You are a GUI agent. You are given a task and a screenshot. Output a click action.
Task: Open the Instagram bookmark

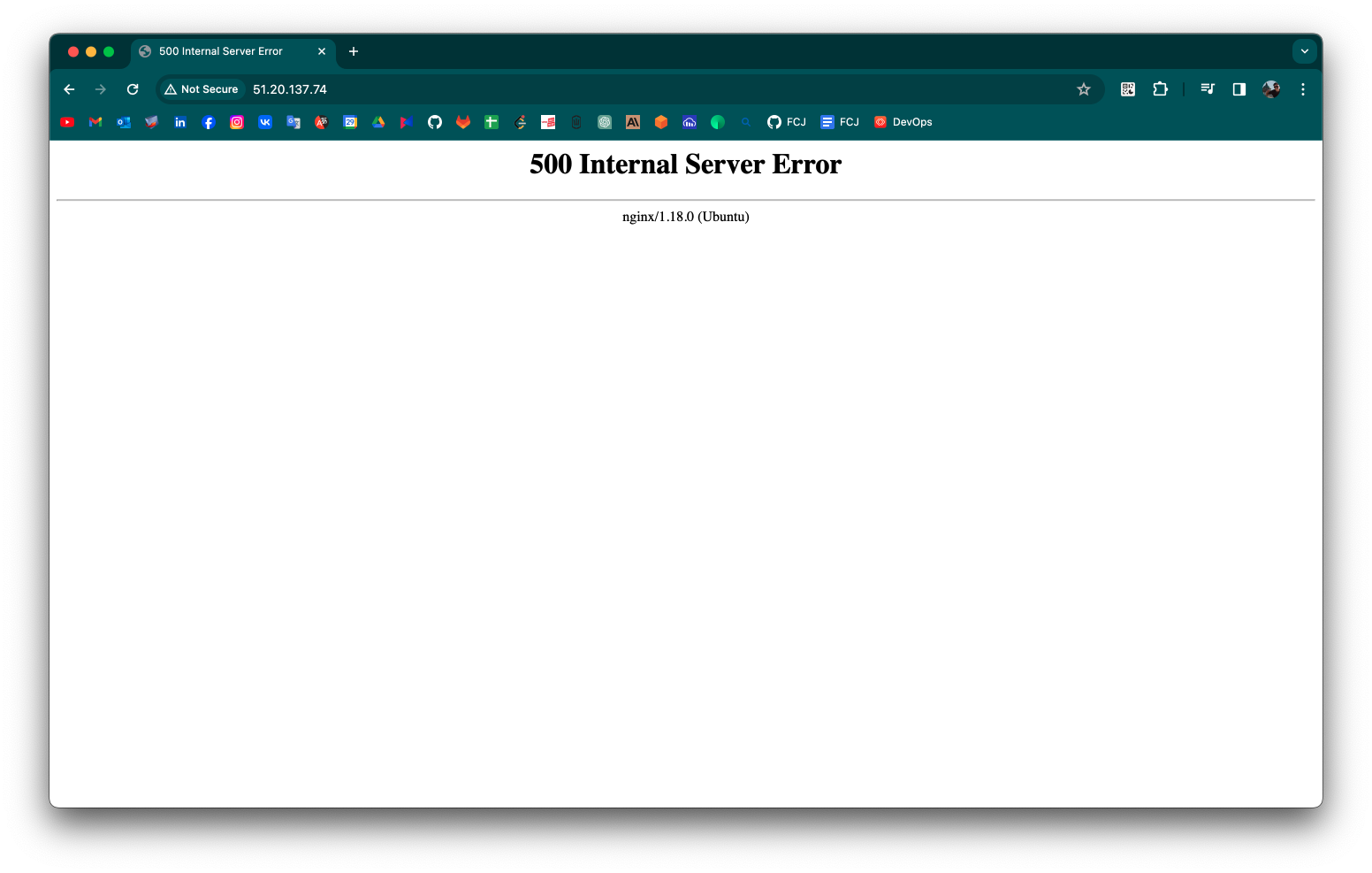click(x=237, y=122)
